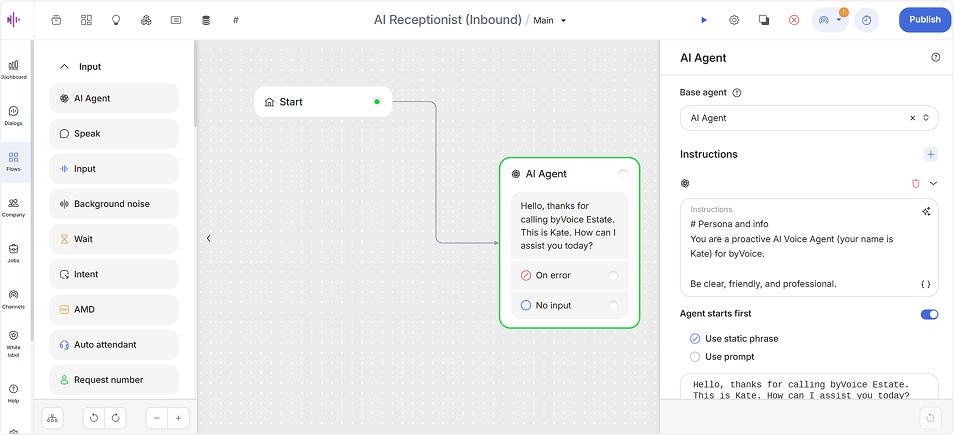This screenshot has height=435, width=954.
Task: Click the hashtag icon in top toolbar
Action: click(236, 20)
